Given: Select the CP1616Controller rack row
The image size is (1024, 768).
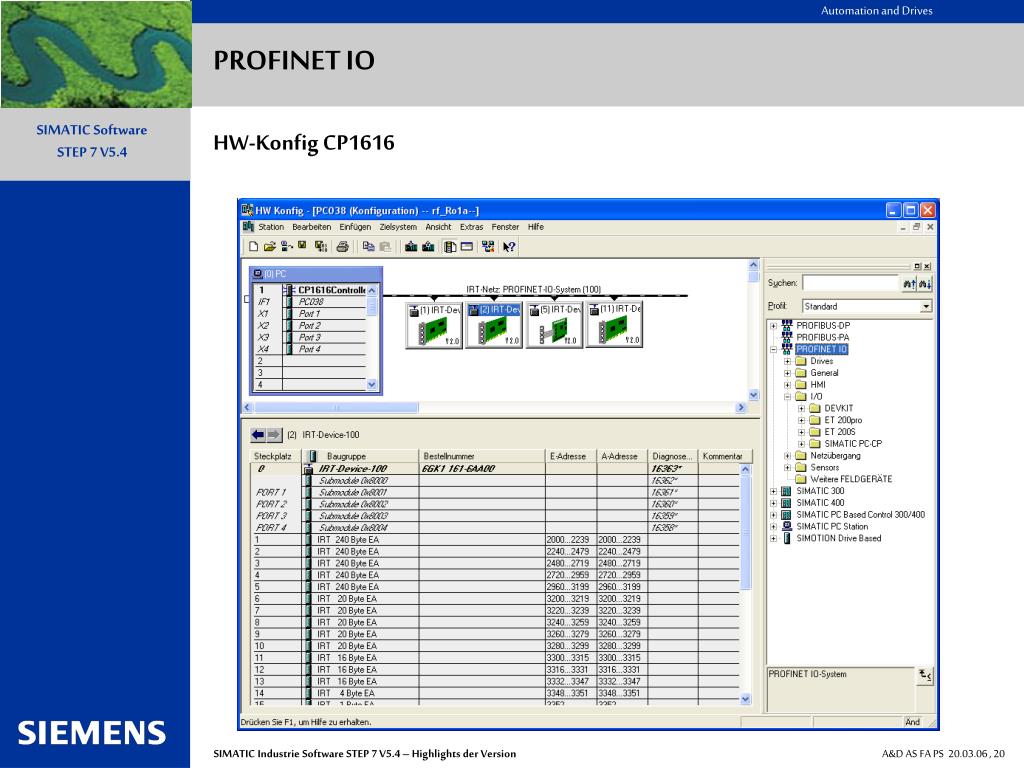Looking at the screenshot, I should [x=310, y=290].
